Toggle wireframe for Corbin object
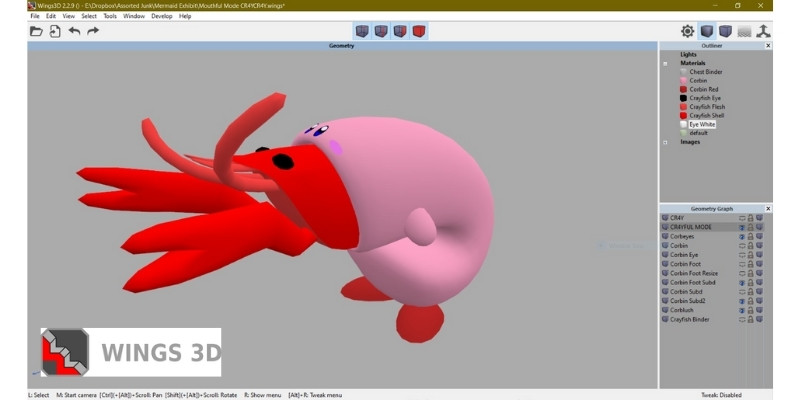The image size is (800, 400). pos(759,245)
